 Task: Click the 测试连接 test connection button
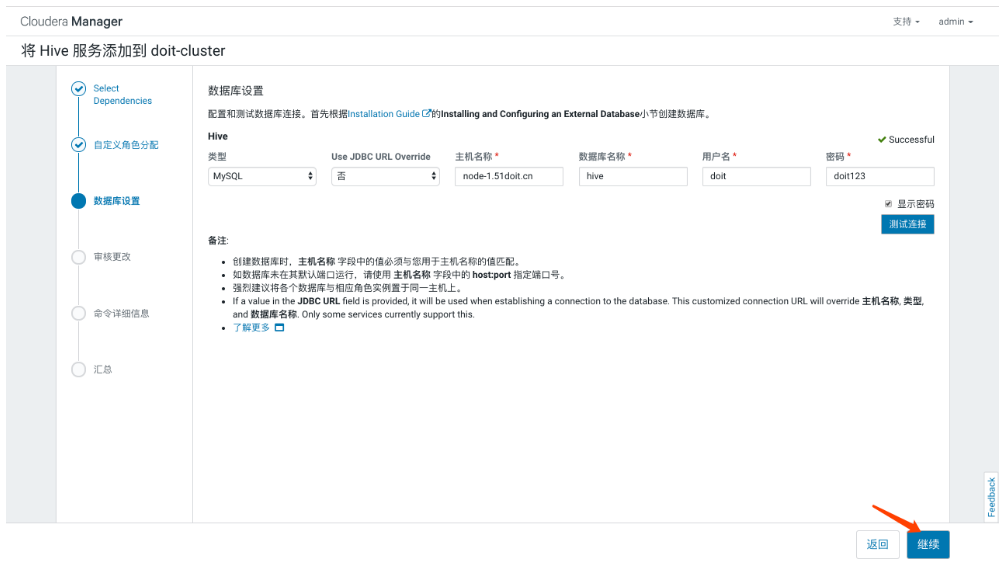point(907,224)
